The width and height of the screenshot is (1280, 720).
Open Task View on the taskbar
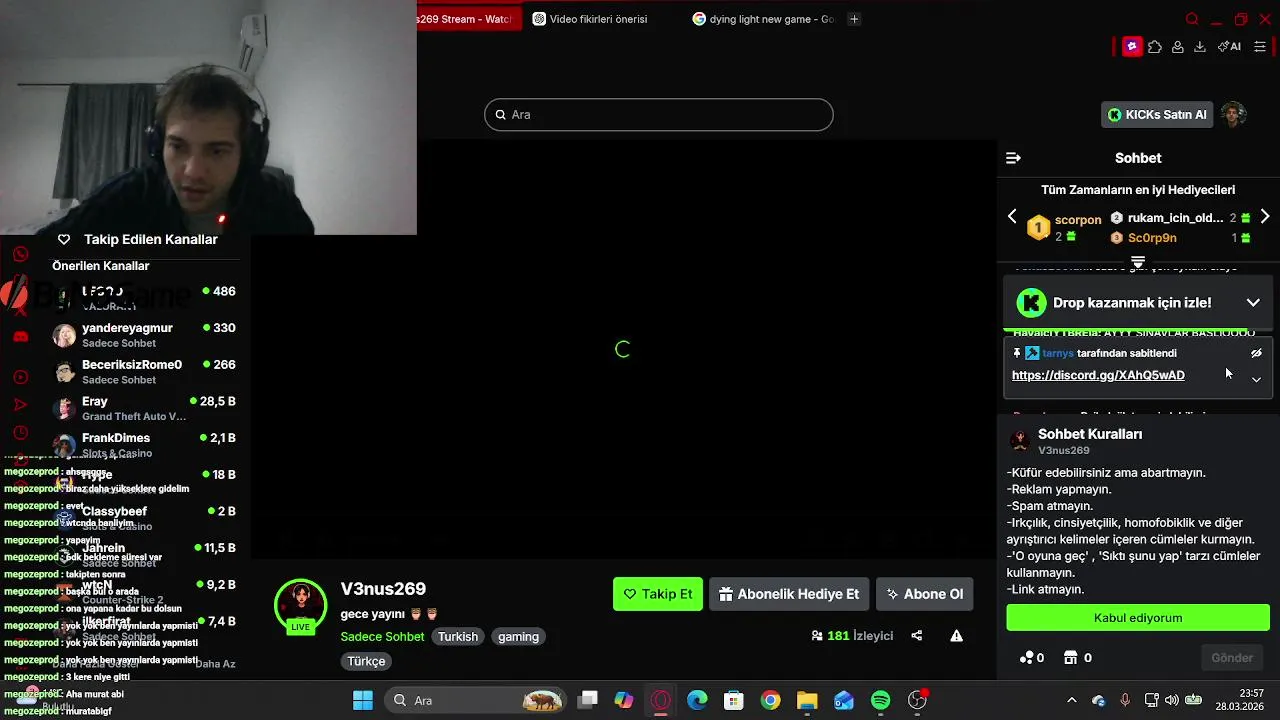coord(588,700)
